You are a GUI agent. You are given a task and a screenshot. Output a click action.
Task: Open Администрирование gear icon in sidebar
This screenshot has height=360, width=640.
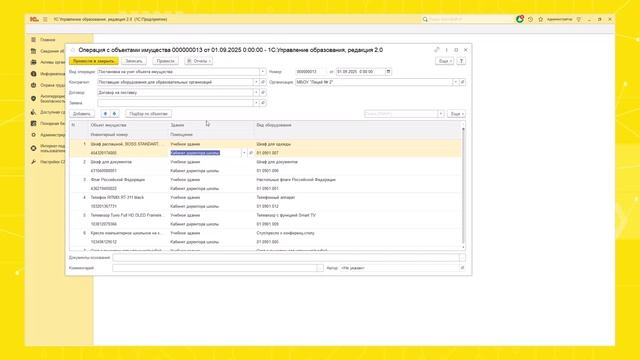[33, 135]
